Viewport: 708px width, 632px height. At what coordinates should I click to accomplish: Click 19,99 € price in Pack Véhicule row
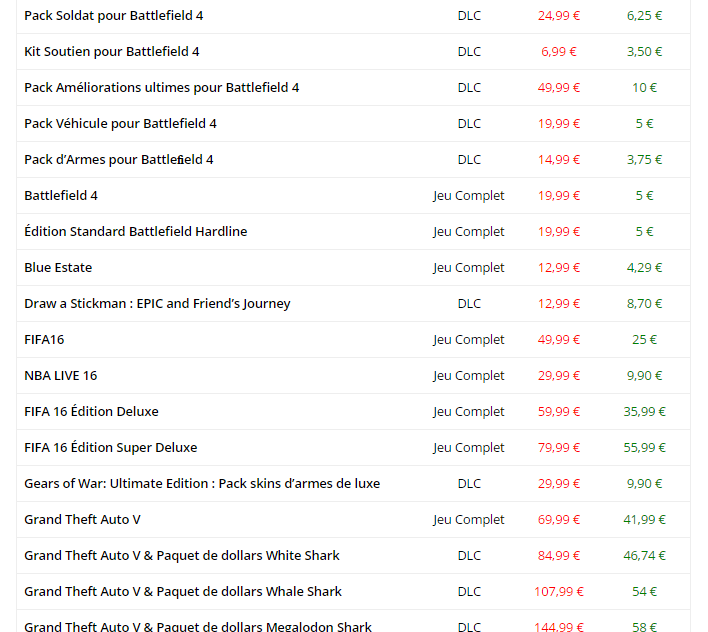pyautogui.click(x=559, y=124)
